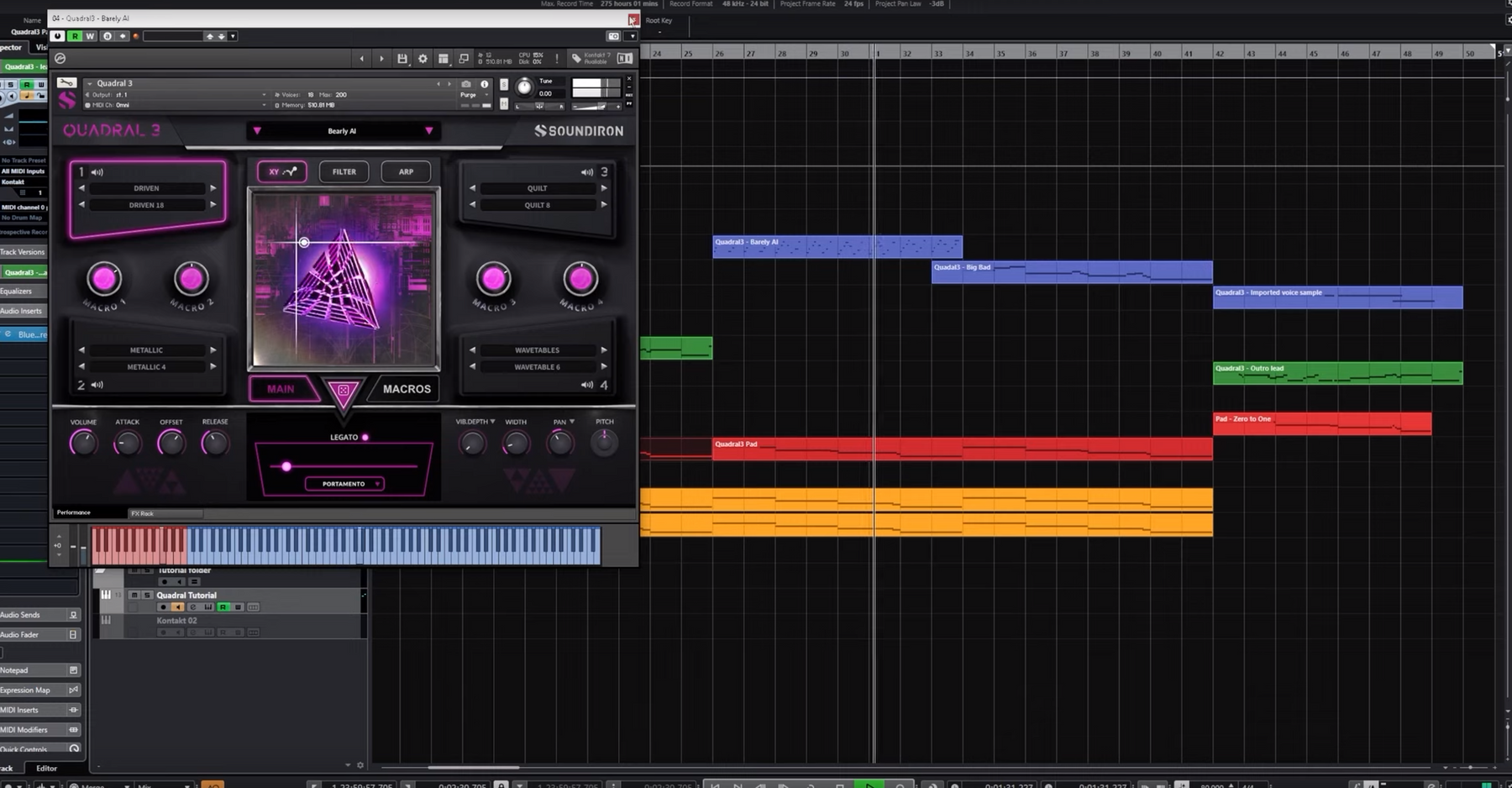This screenshot has height=788, width=1512.
Task: Click Kontakt minimize-view windows icon
Action: pyautogui.click(x=464, y=59)
